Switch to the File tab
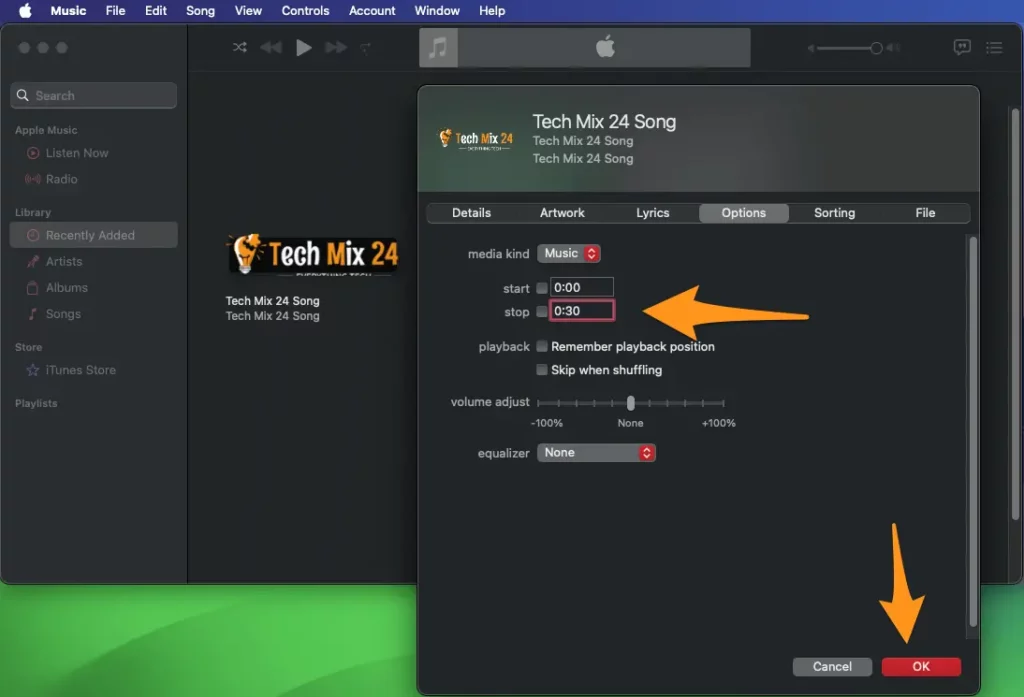The height and width of the screenshot is (697, 1024). 925,213
